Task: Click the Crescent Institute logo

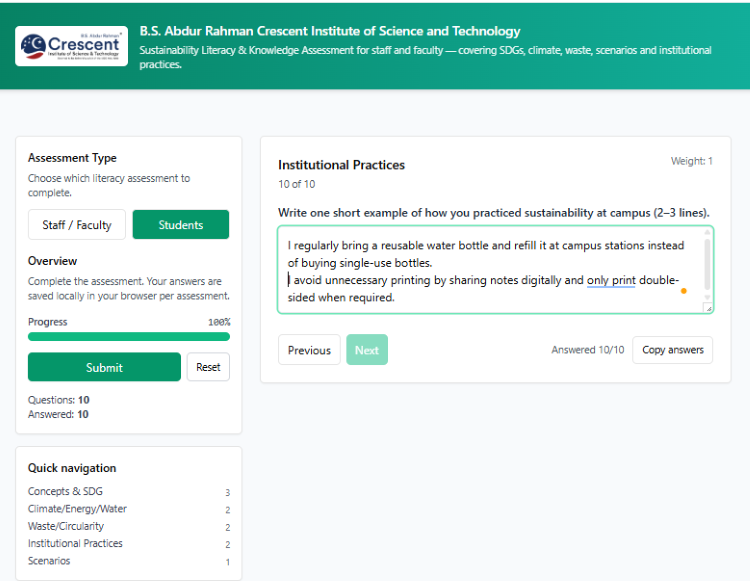Action: (x=71, y=46)
